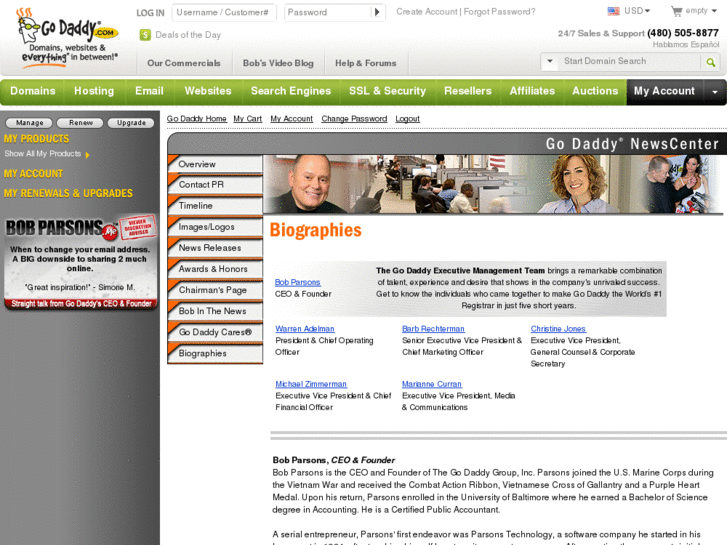The width and height of the screenshot is (727, 545).
Task: Open Timeline page
Action: point(215,205)
